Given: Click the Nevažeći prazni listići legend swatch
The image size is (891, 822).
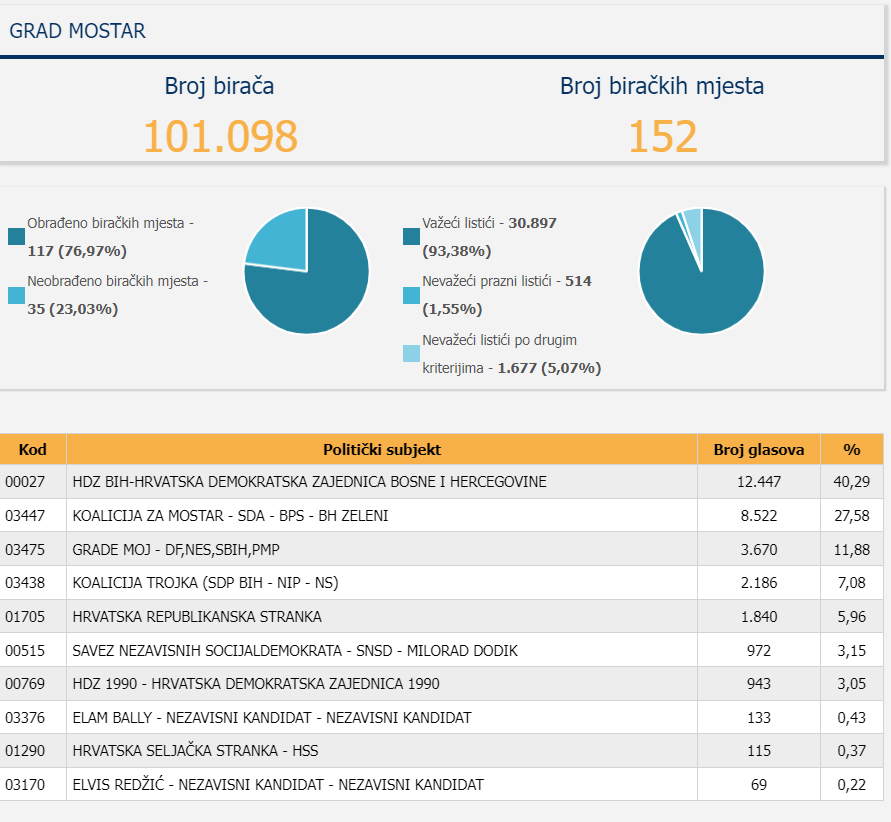Looking at the screenshot, I should (411, 295).
